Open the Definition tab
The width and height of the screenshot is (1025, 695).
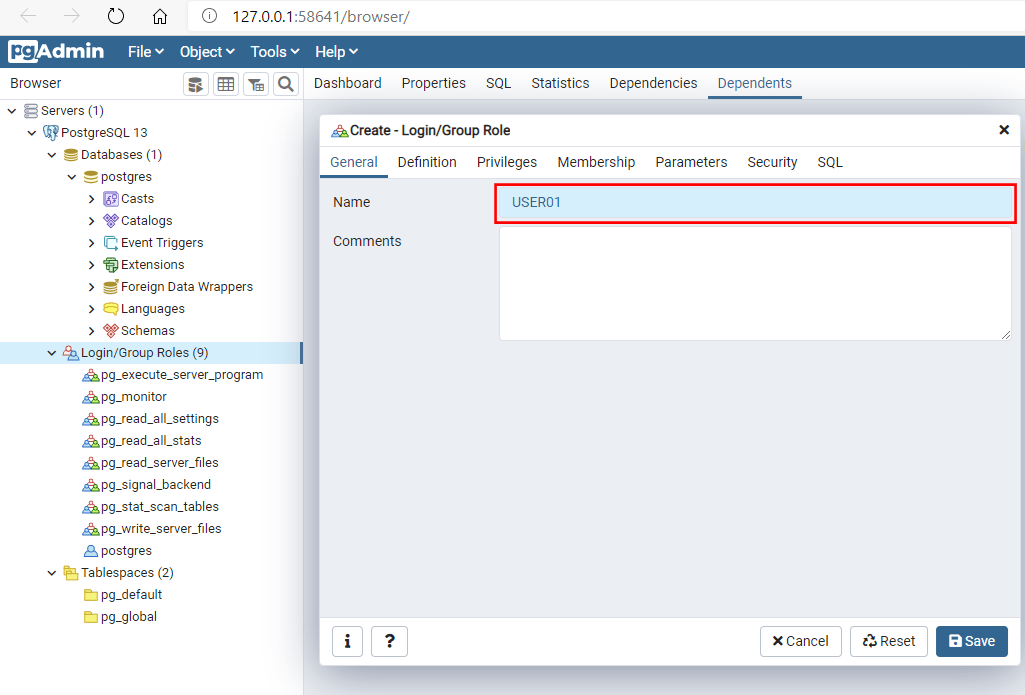point(427,162)
